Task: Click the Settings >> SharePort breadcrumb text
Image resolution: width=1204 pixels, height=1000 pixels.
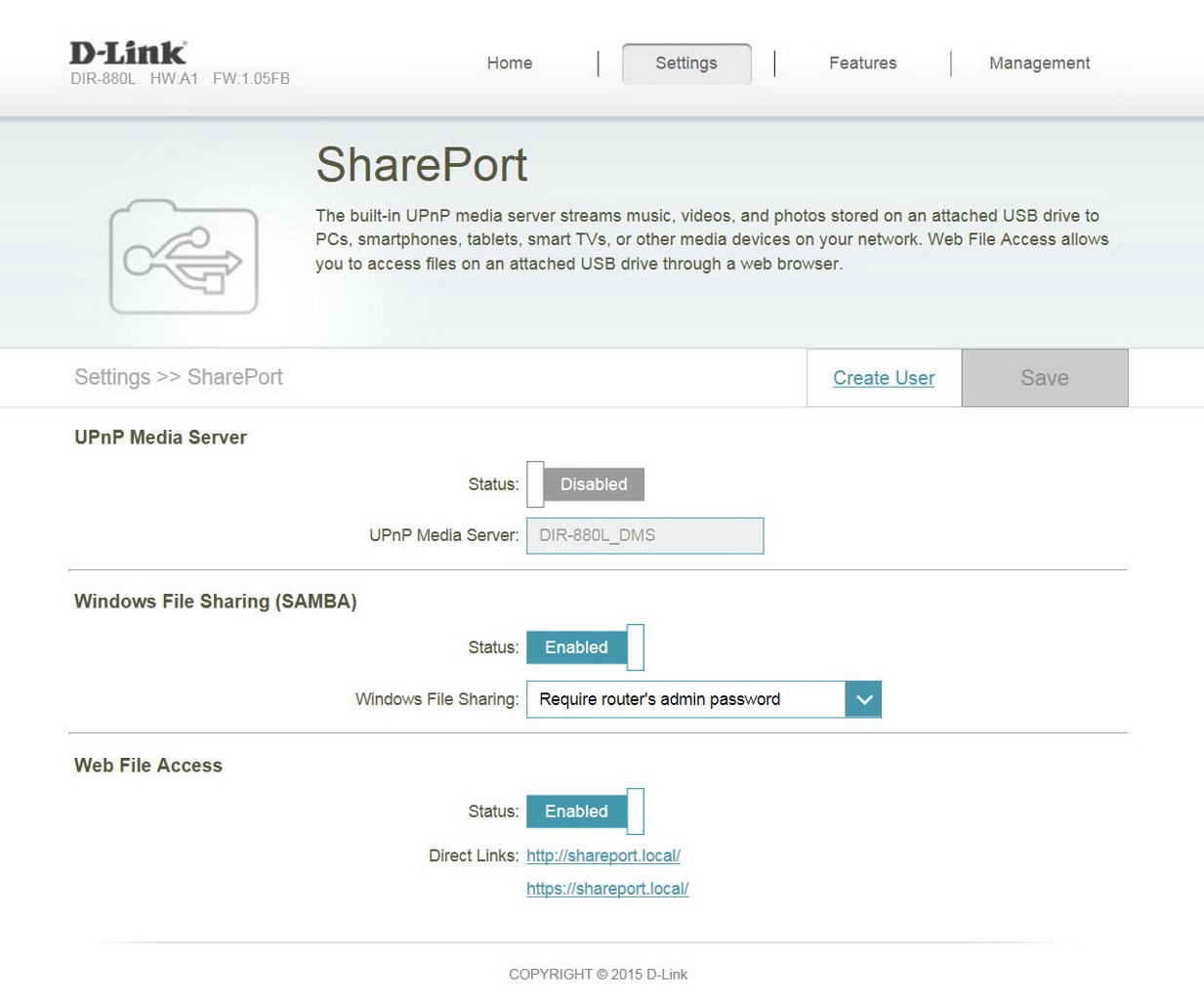Action: (179, 377)
